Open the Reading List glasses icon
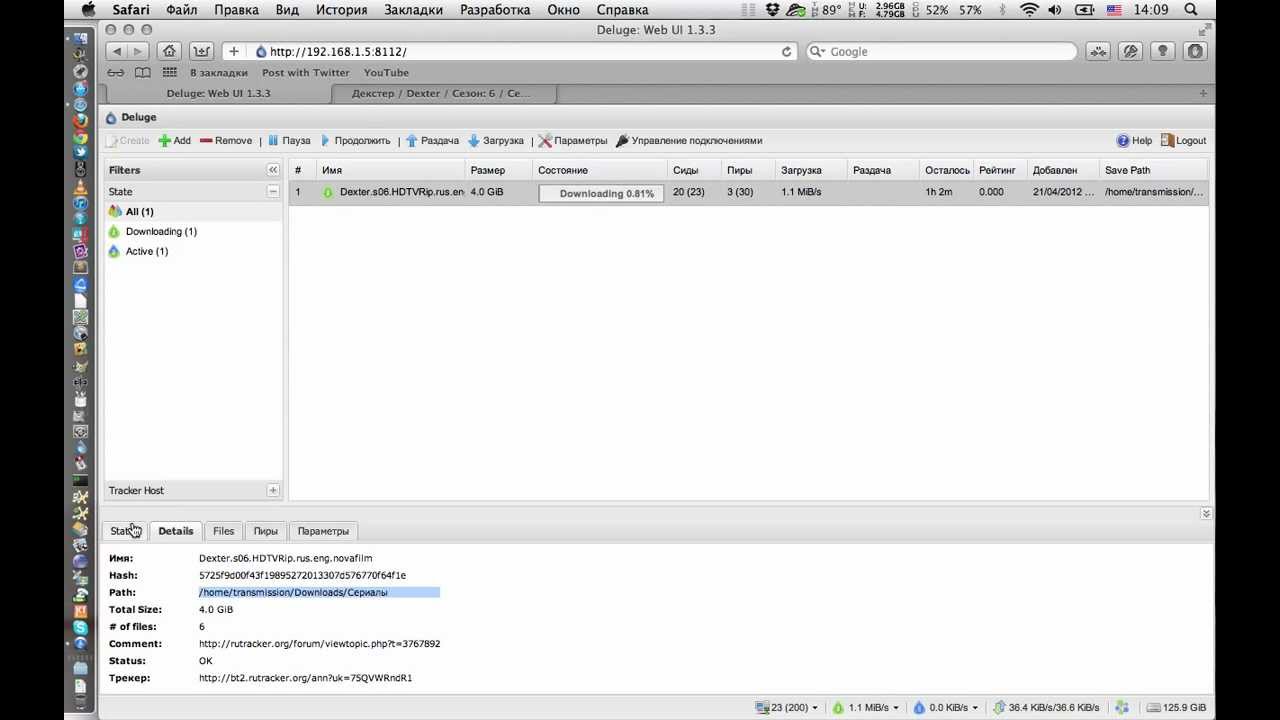Viewport: 1280px width, 720px height. point(116,72)
